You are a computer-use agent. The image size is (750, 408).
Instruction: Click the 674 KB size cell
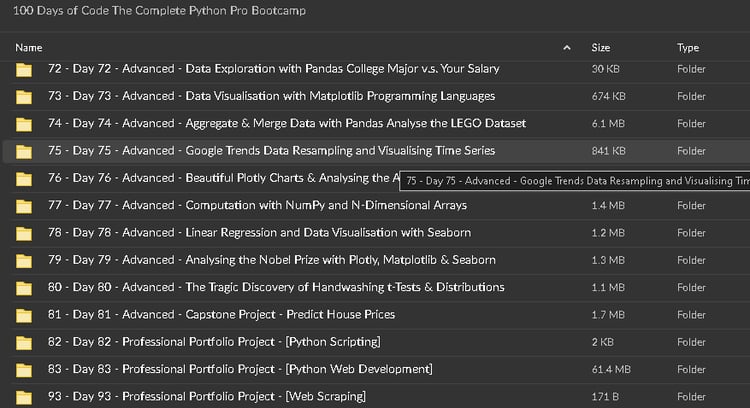[x=608, y=96]
